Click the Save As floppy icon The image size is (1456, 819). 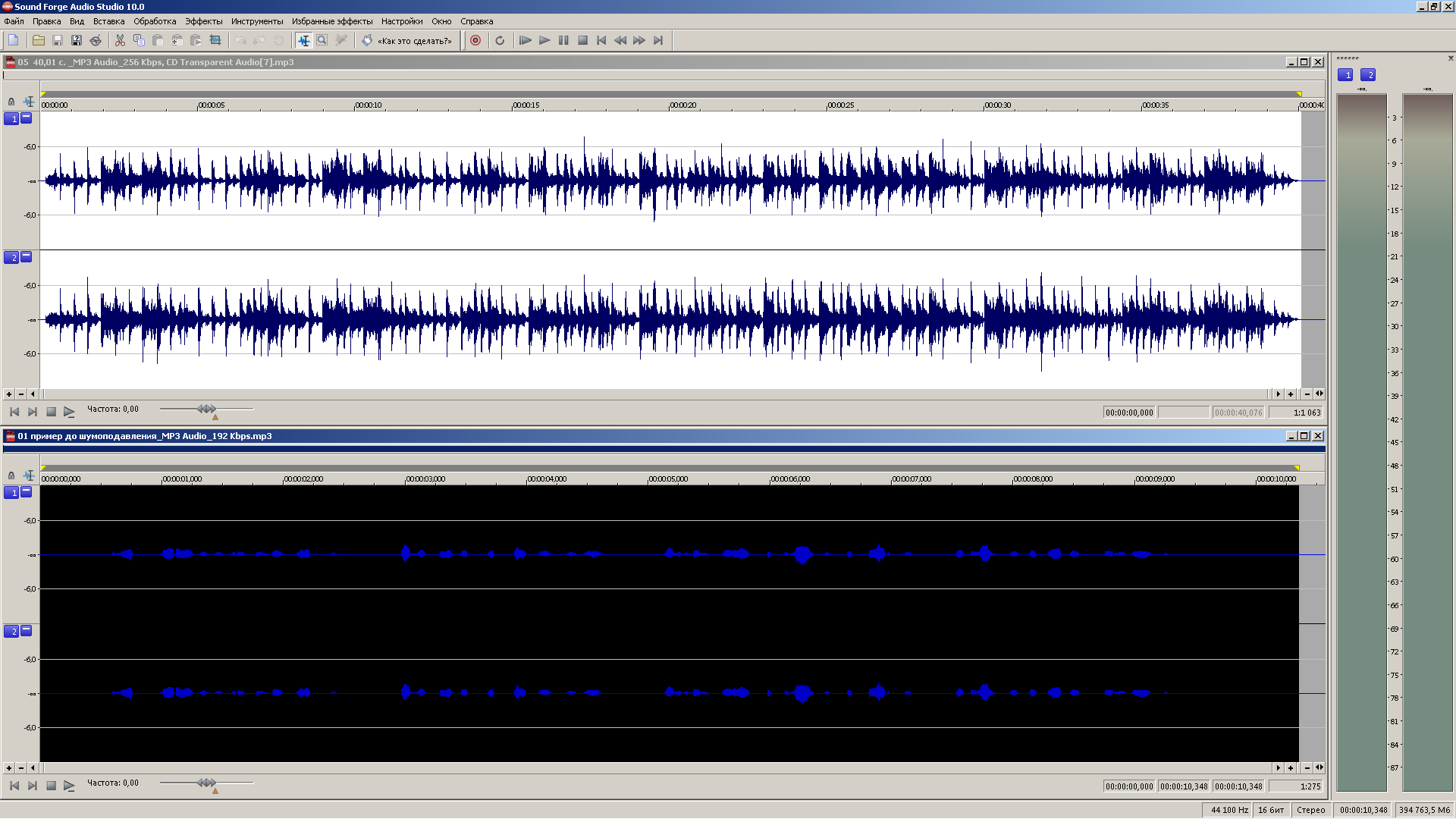[x=77, y=40]
